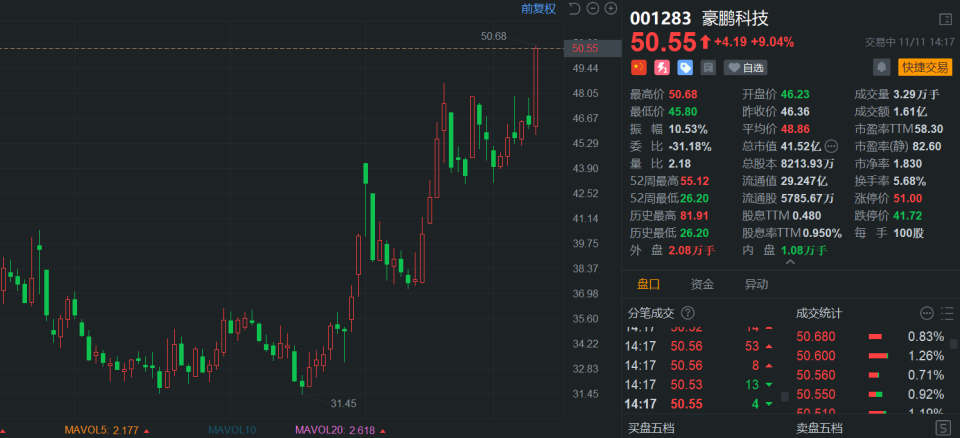Switch to the 盘口 tab
Image resolution: width=960 pixels, height=438 pixels.
pyautogui.click(x=648, y=284)
